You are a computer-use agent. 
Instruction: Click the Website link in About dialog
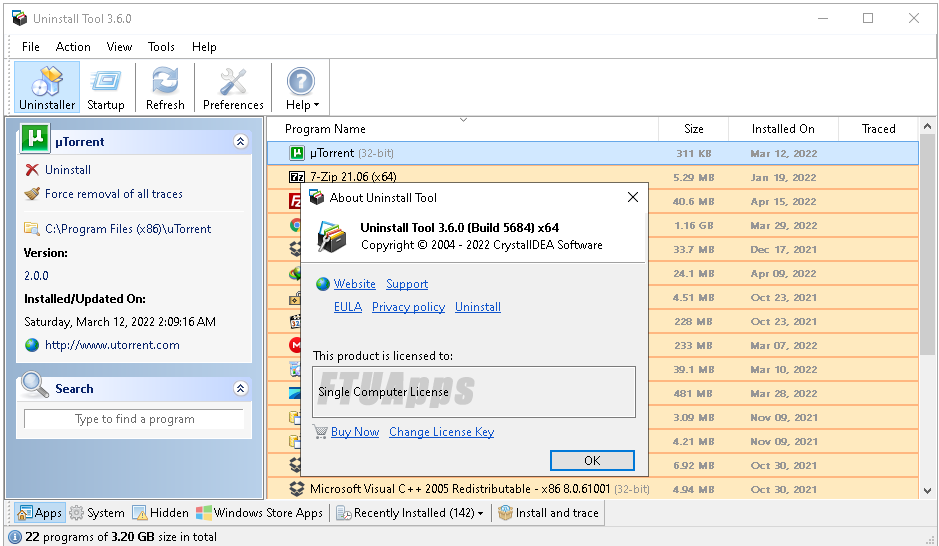point(355,284)
